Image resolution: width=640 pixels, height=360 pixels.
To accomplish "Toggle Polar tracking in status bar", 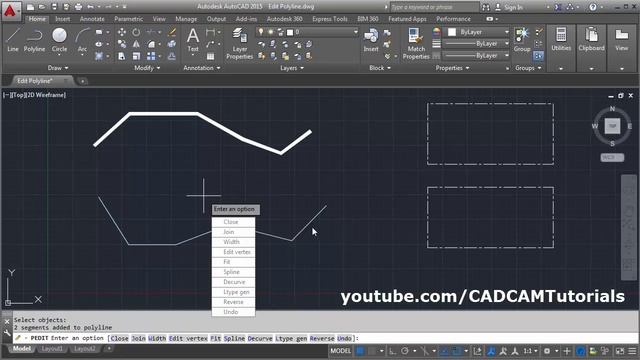I will (404, 351).
